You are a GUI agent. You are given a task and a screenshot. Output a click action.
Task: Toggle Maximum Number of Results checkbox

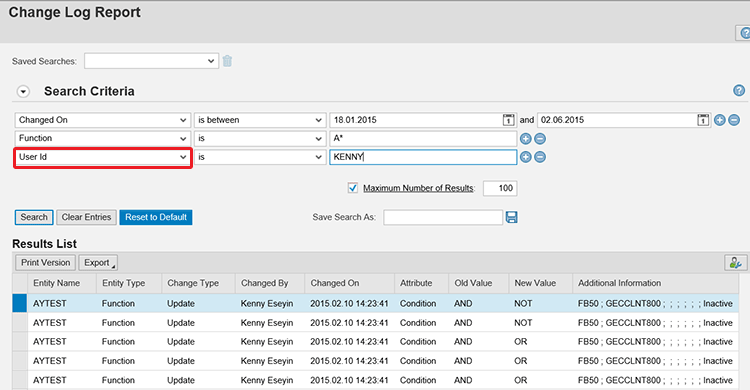click(353, 188)
